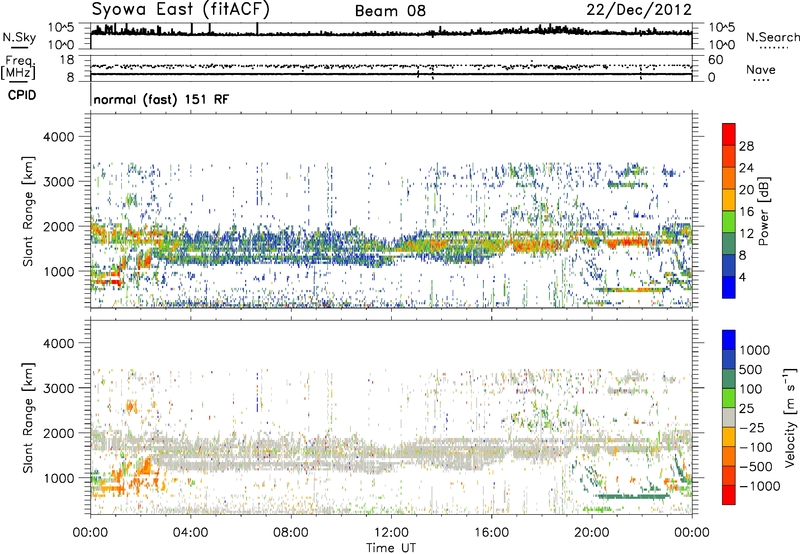Select the 'CPID' row label
This screenshot has width=800, height=554.
tap(22, 95)
